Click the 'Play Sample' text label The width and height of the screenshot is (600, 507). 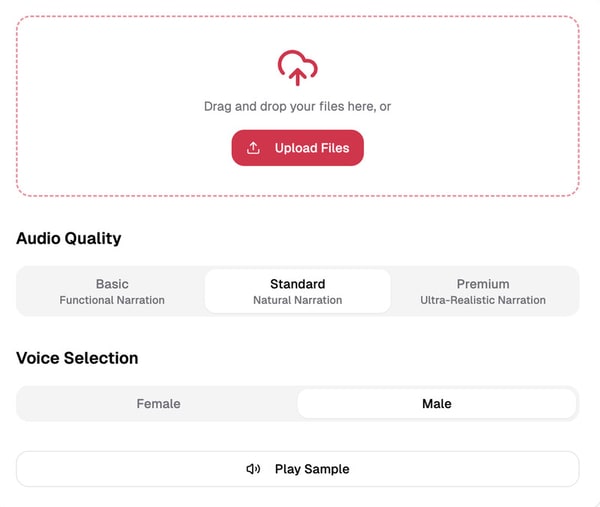tap(312, 469)
